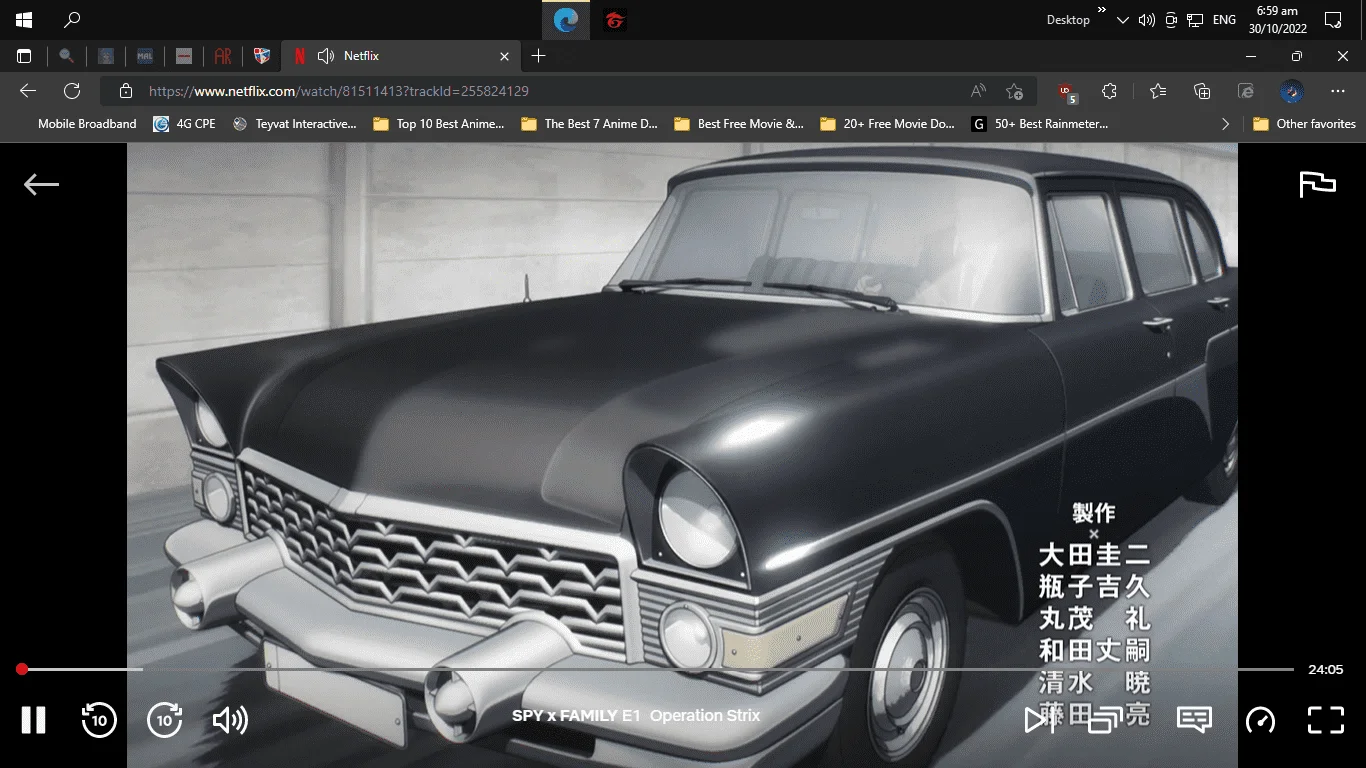Pause the Netflix video playback
The height and width of the screenshot is (768, 1366).
click(34, 720)
